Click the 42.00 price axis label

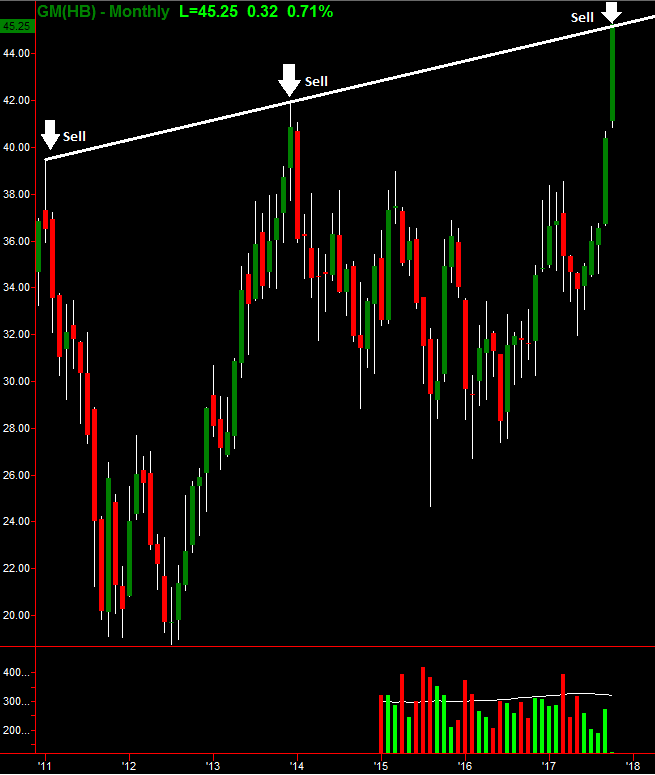[17, 100]
